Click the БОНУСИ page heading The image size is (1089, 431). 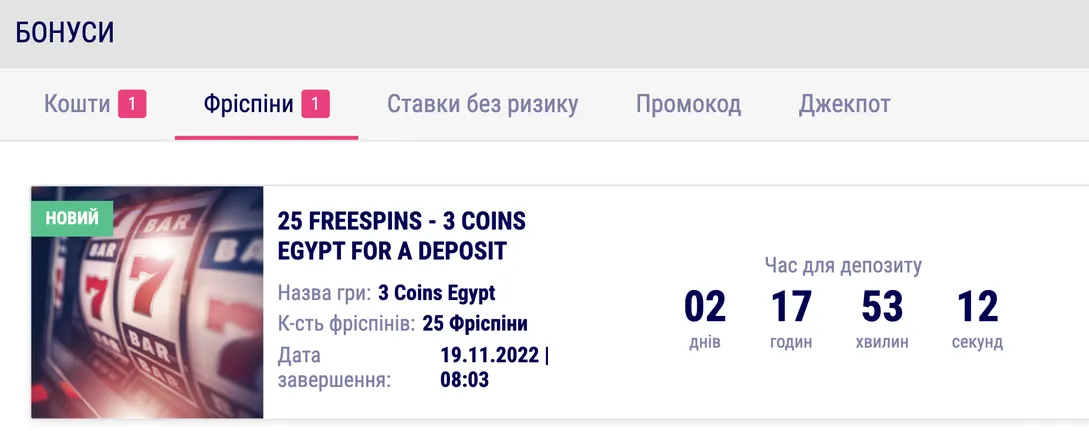[65, 33]
